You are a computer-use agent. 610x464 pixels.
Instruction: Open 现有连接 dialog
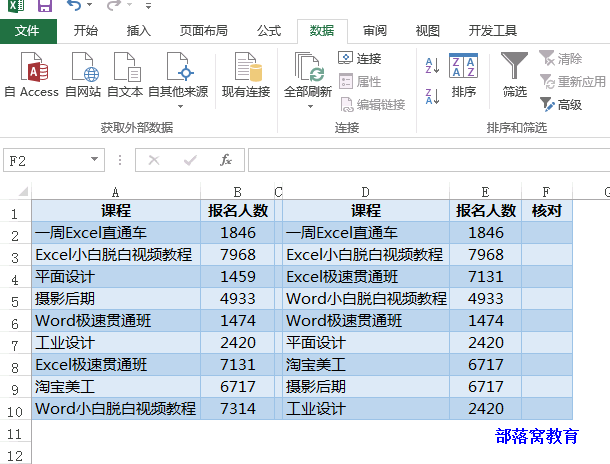246,75
